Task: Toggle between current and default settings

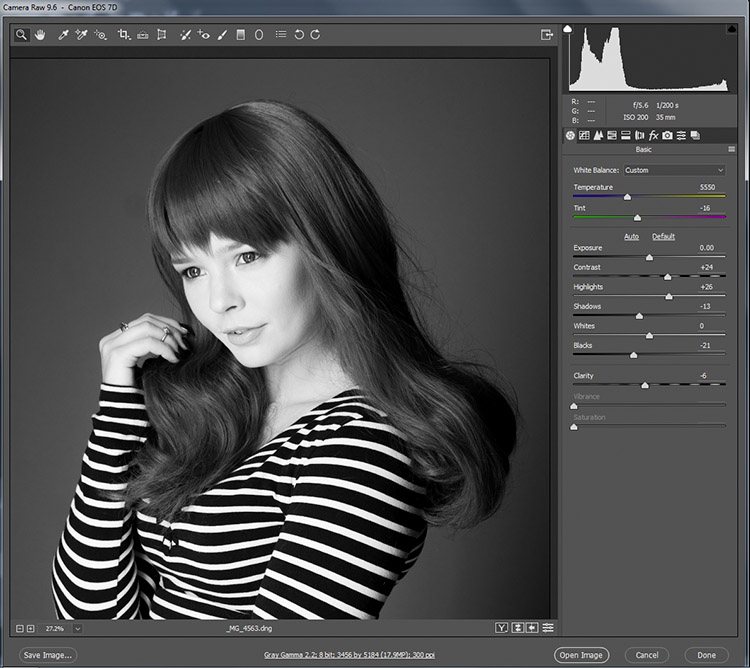Action: tap(548, 628)
